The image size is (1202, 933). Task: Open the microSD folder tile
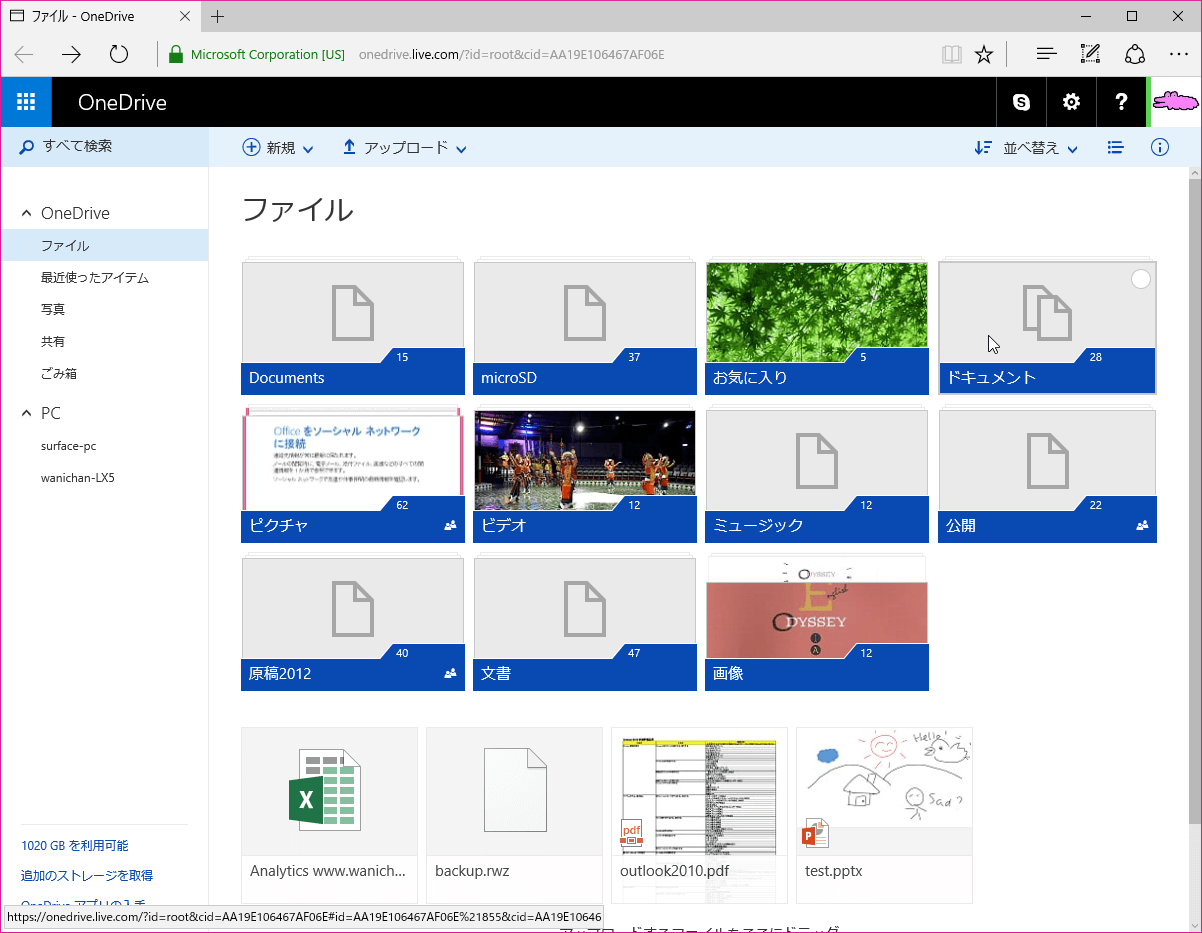point(585,328)
